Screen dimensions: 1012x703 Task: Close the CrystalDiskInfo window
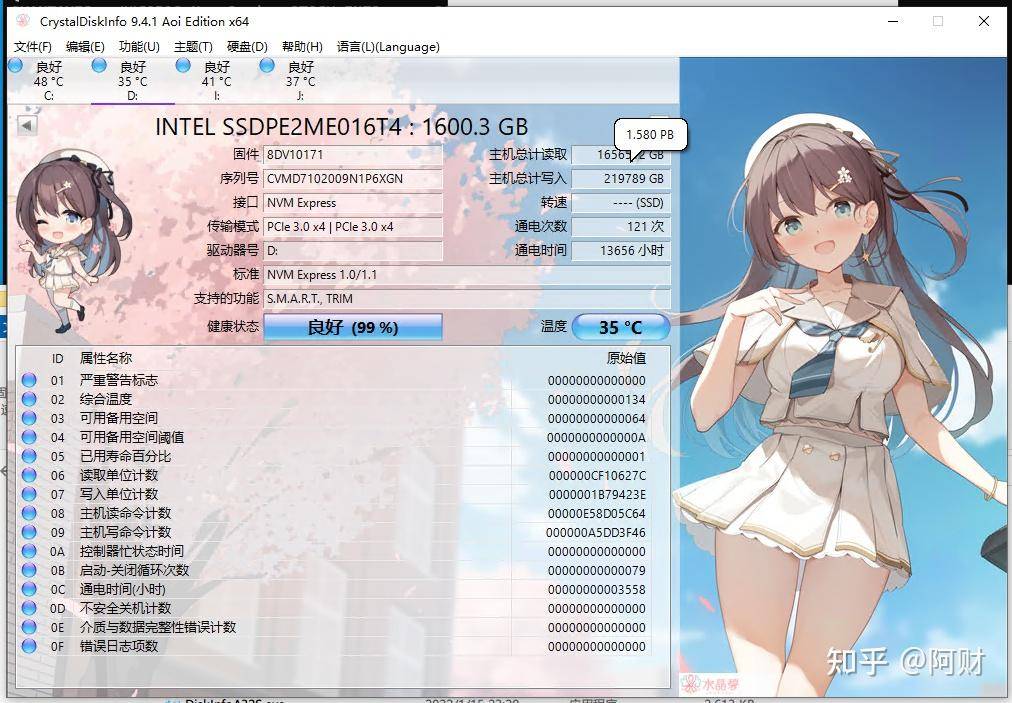984,21
